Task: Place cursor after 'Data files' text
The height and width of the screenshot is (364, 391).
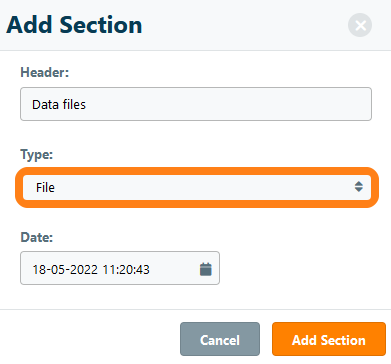Action: pyautogui.click(x=86, y=105)
